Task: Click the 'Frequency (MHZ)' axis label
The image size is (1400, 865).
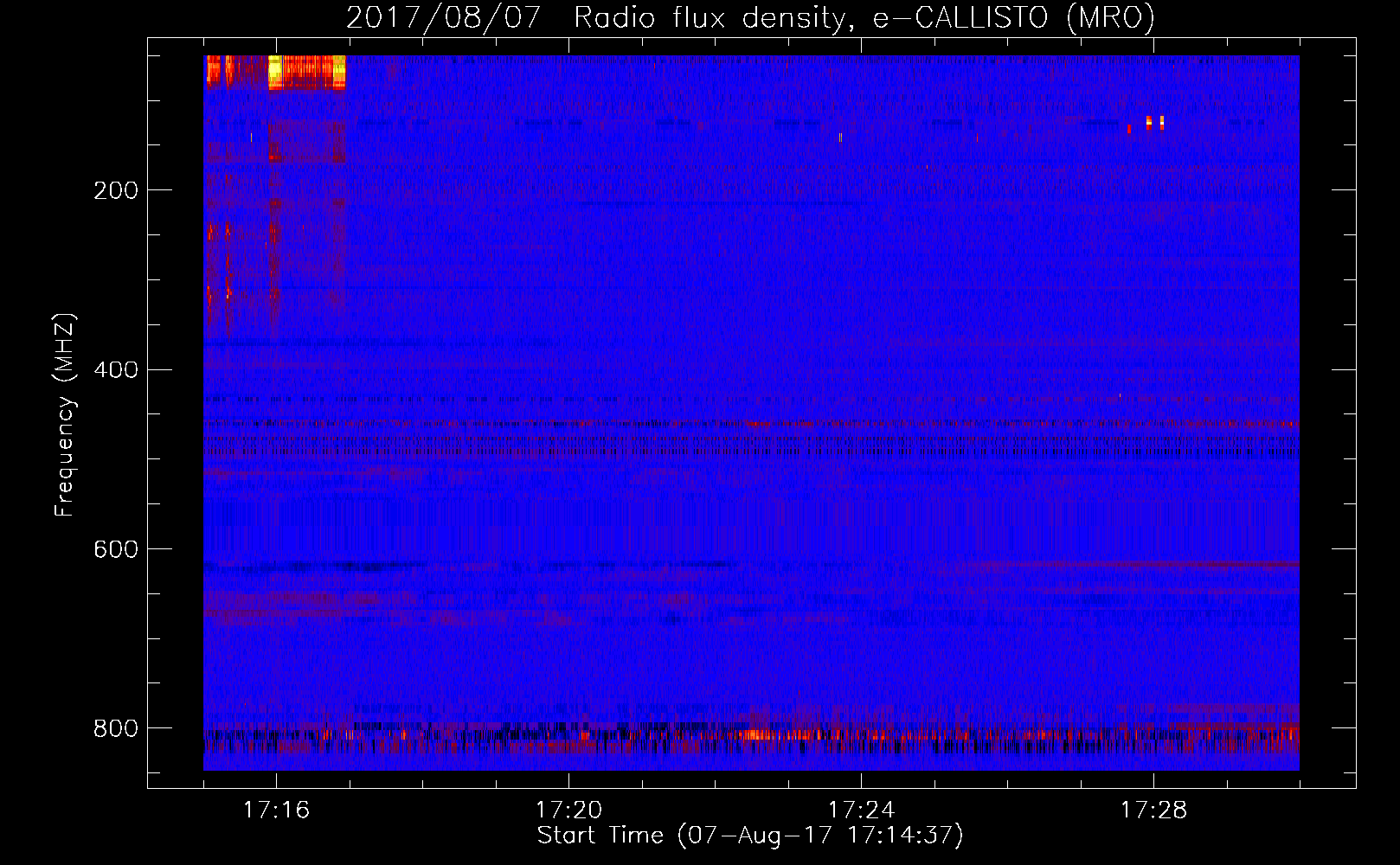Action: pyautogui.click(x=64, y=415)
